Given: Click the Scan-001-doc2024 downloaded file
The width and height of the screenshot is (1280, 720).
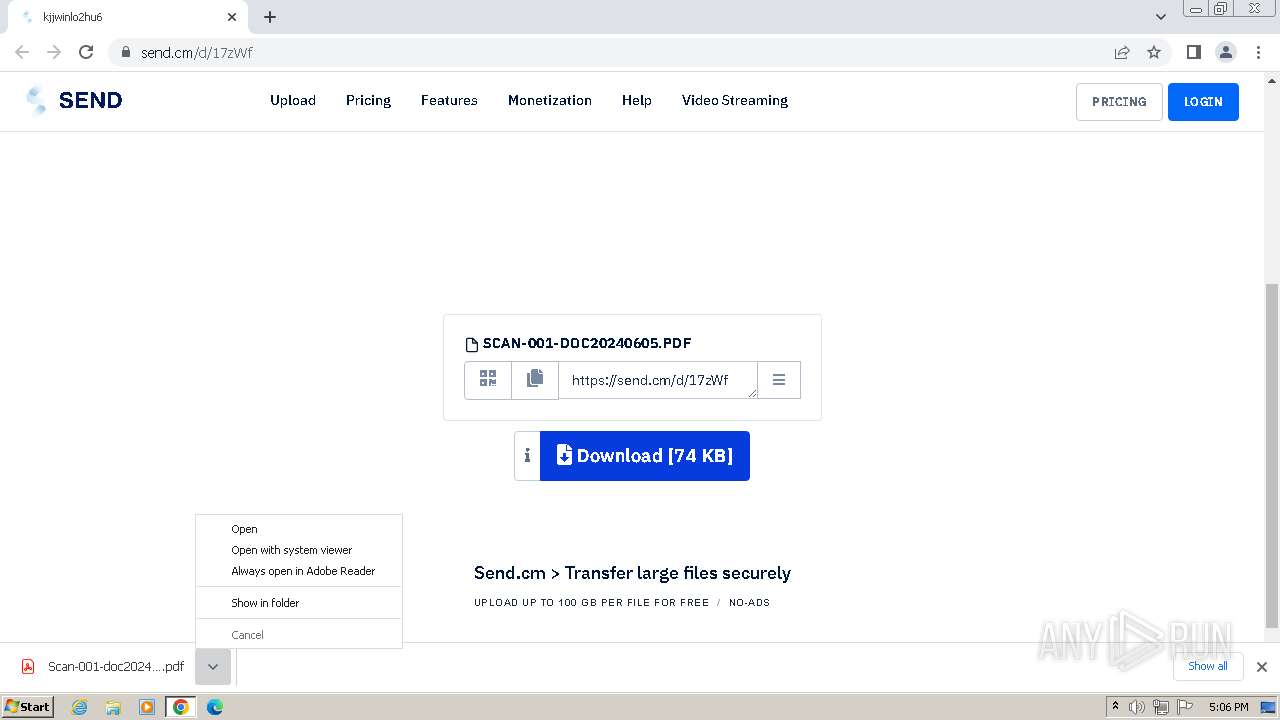Looking at the screenshot, I should 116,666.
